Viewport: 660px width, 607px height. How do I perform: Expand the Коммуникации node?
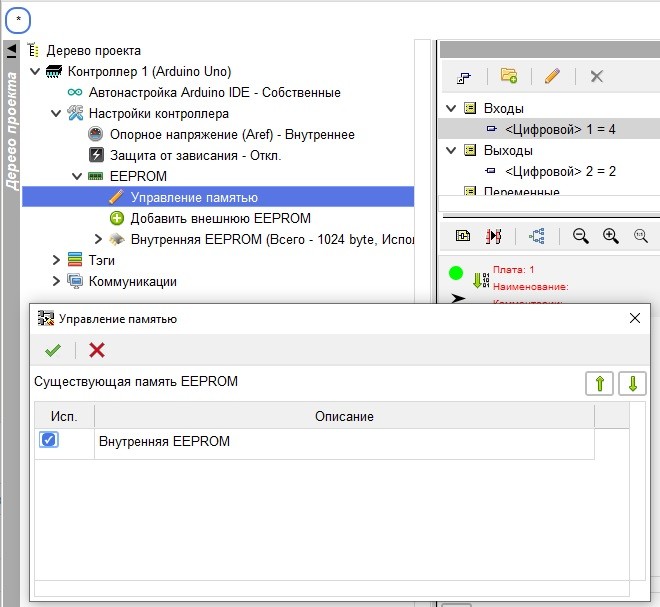[x=56, y=281]
